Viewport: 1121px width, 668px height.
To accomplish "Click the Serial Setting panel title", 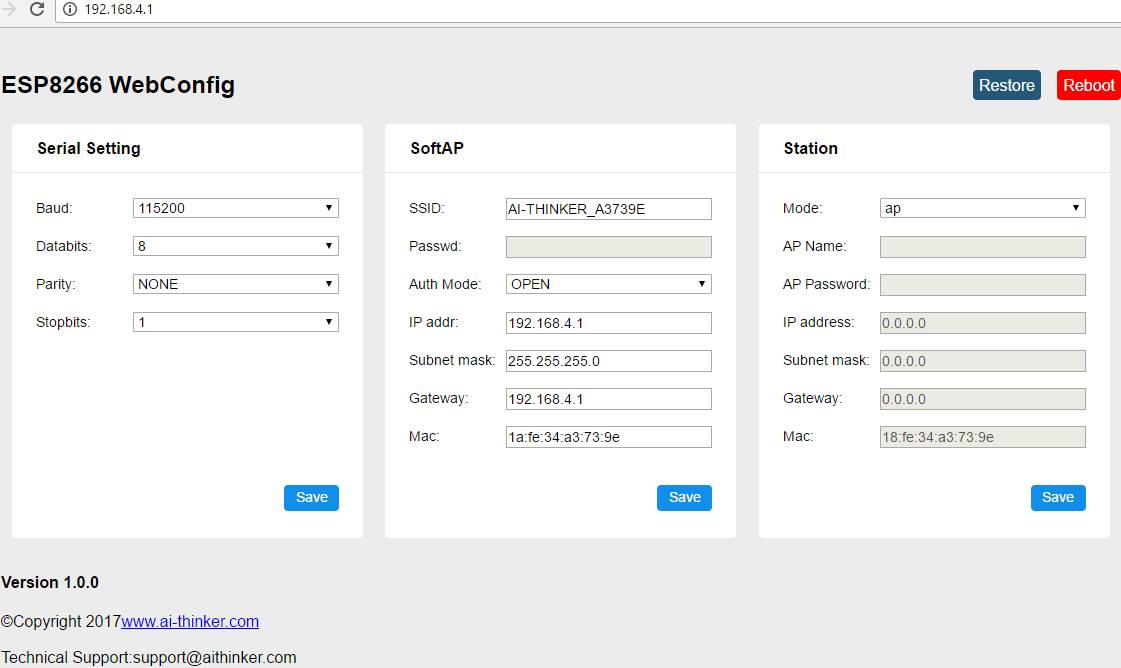I will pyautogui.click(x=89, y=148).
